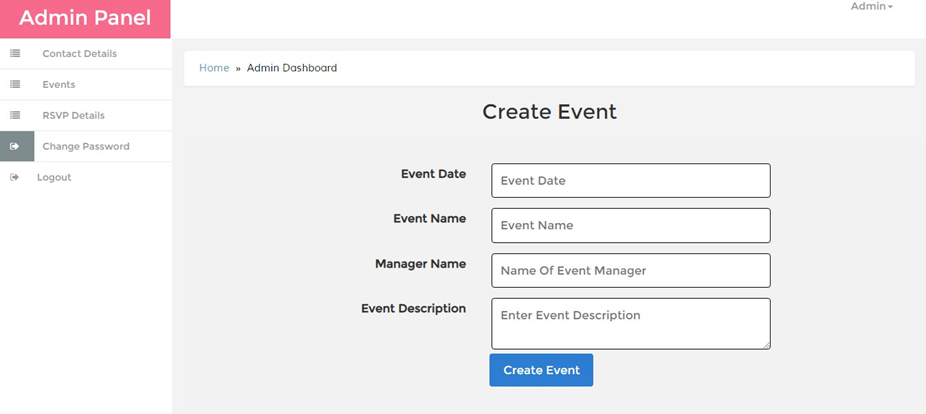Click the sign-out icon next to Logout
The width and height of the screenshot is (926, 414).
coord(14,177)
